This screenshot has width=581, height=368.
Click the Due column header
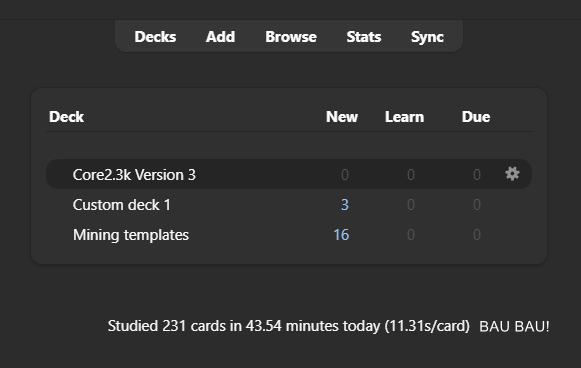click(x=476, y=117)
